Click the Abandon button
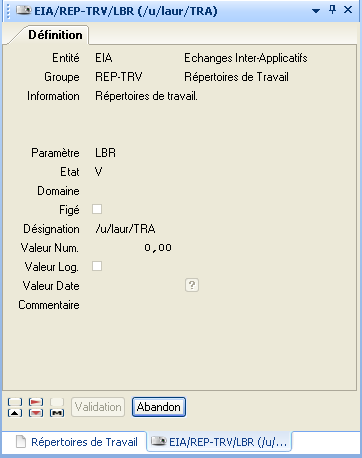This screenshot has width=362, height=458. tap(159, 407)
